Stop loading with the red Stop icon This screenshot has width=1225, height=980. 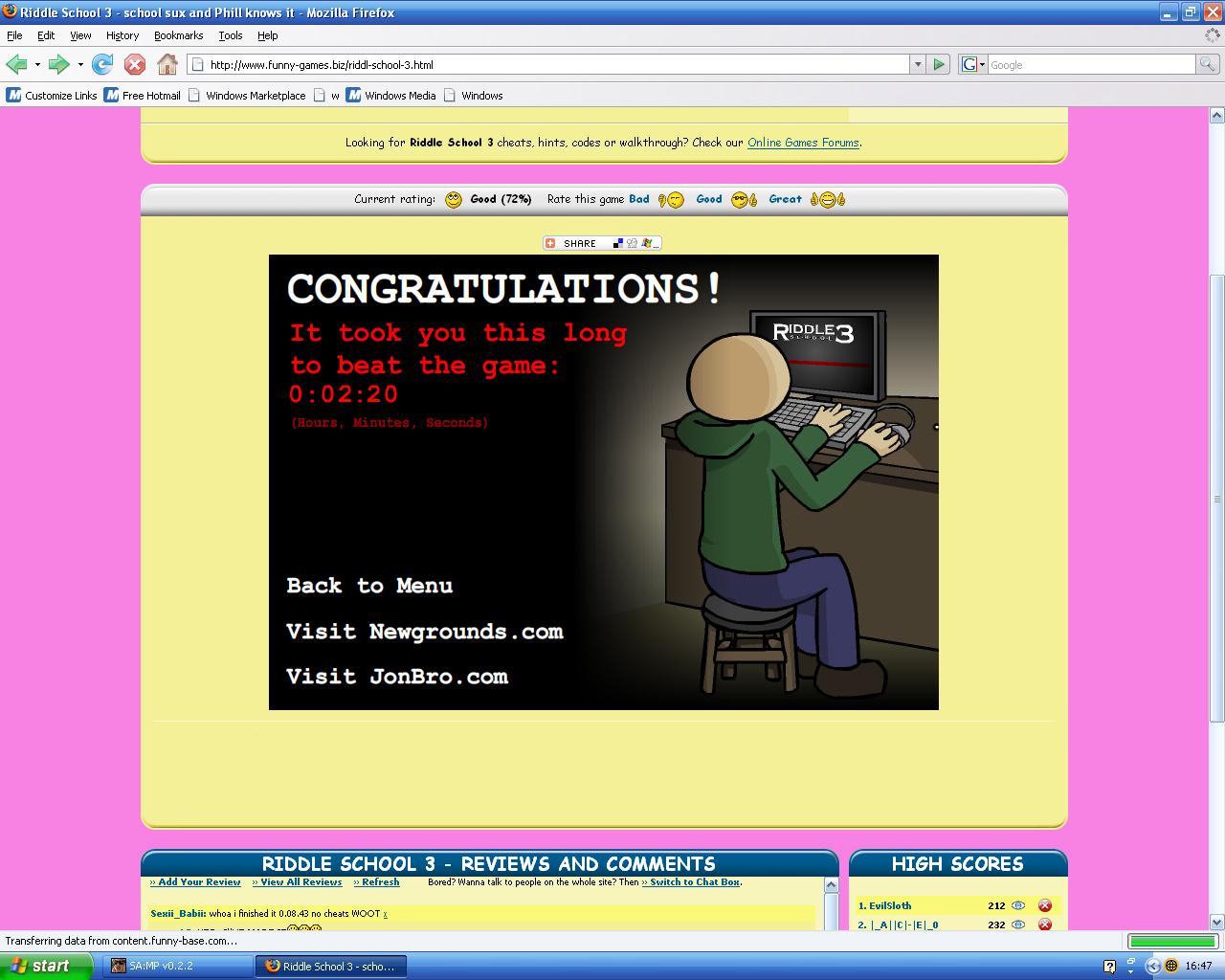click(x=135, y=64)
